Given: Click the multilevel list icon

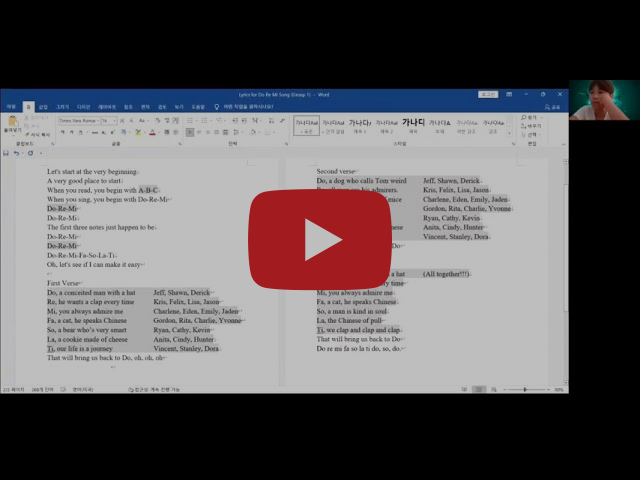Looking at the screenshot, I should (220, 120).
